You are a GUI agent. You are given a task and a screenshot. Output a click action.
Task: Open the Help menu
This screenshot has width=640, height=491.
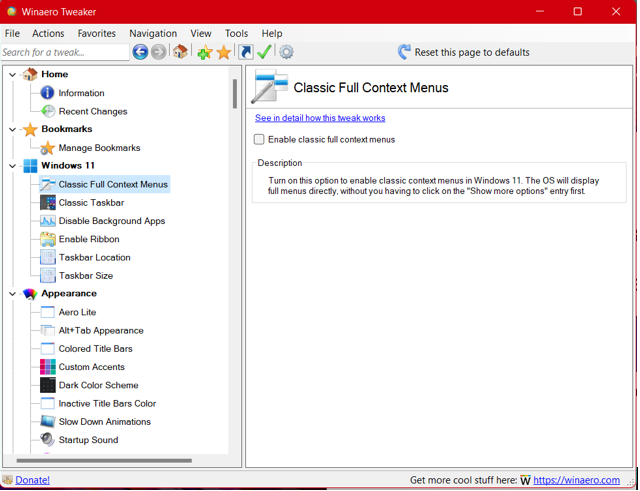pyautogui.click(x=272, y=33)
